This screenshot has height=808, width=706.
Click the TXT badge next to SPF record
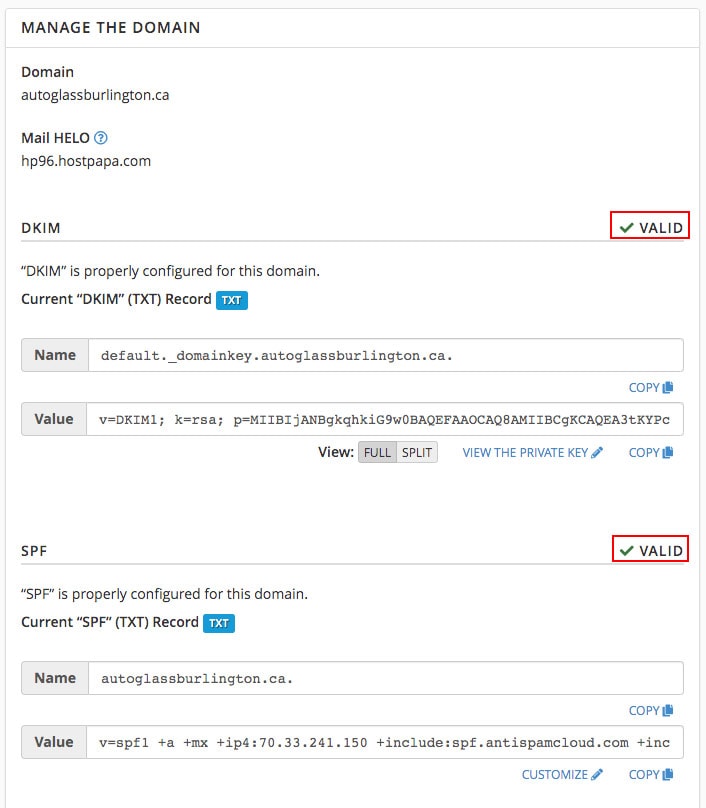tap(219, 624)
